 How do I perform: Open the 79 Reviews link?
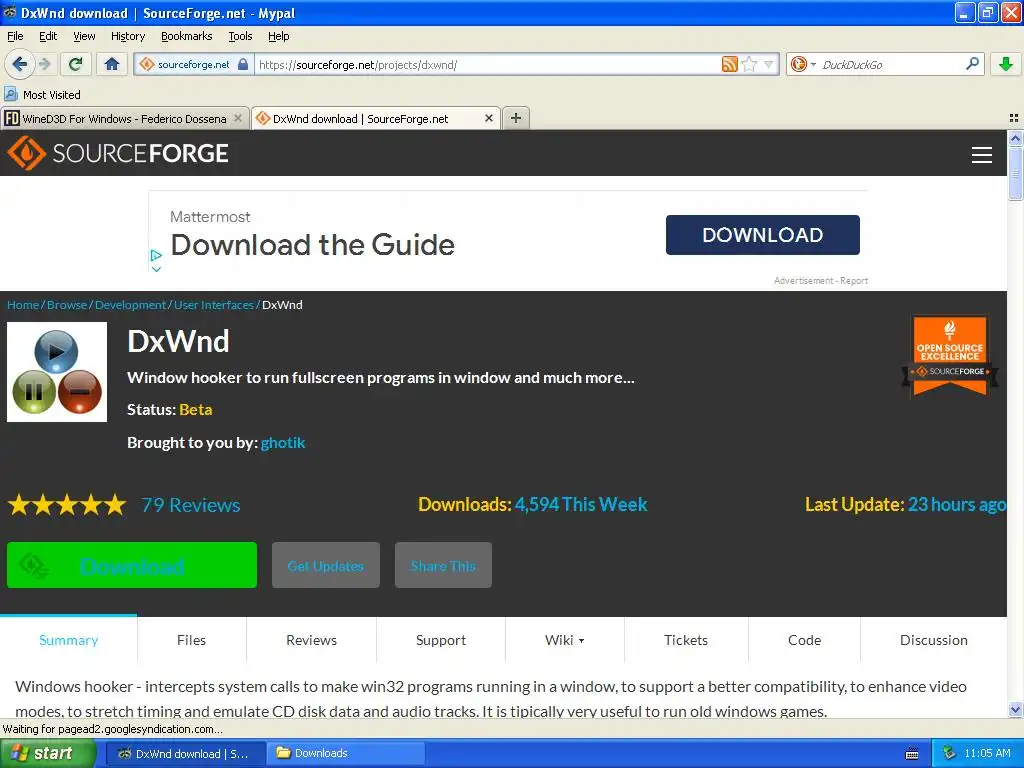191,505
